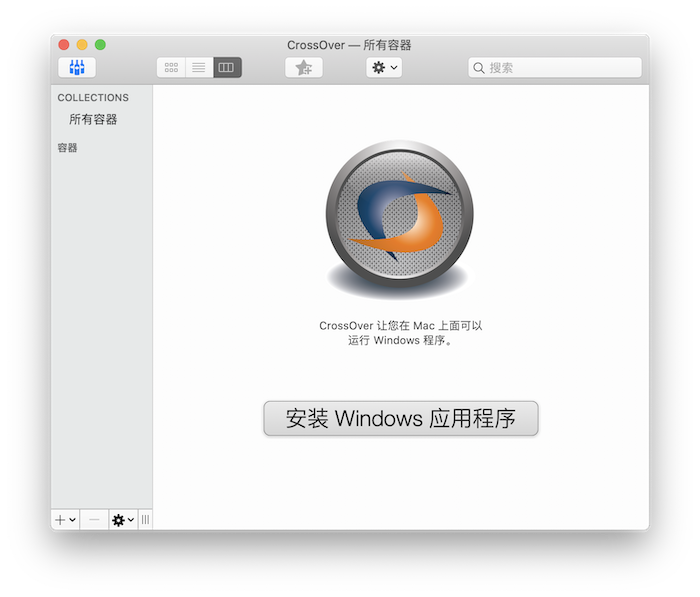Switch to list view

pos(199,68)
